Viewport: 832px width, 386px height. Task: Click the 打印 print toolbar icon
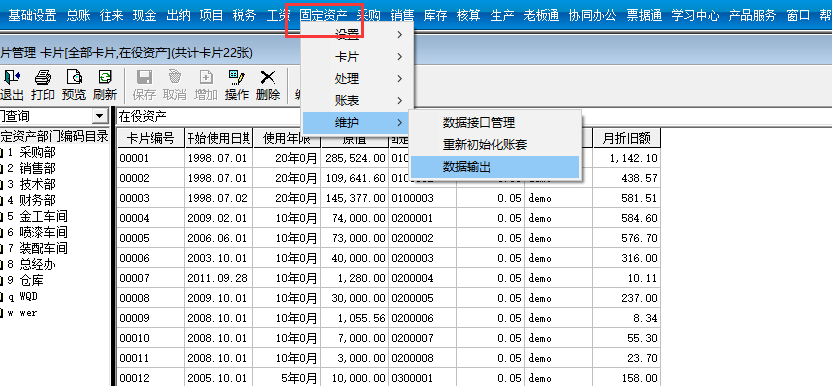[42, 85]
